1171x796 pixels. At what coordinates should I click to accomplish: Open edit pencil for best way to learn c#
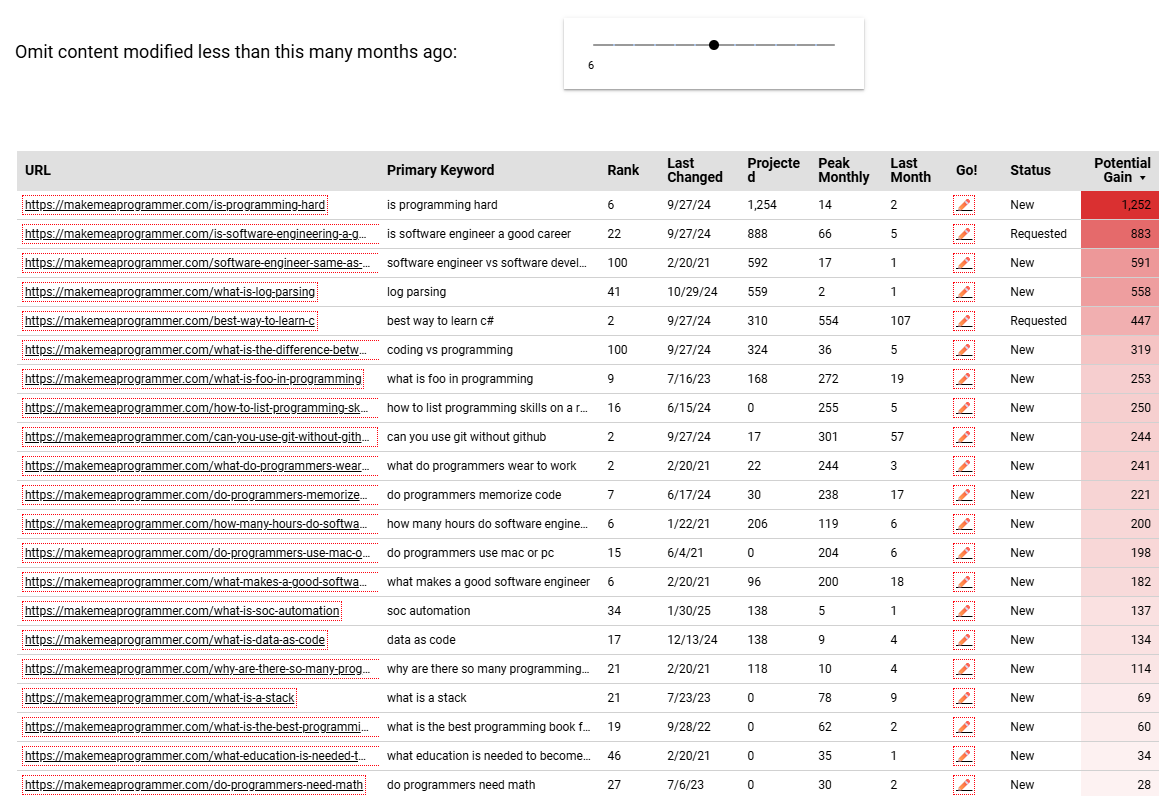964,321
